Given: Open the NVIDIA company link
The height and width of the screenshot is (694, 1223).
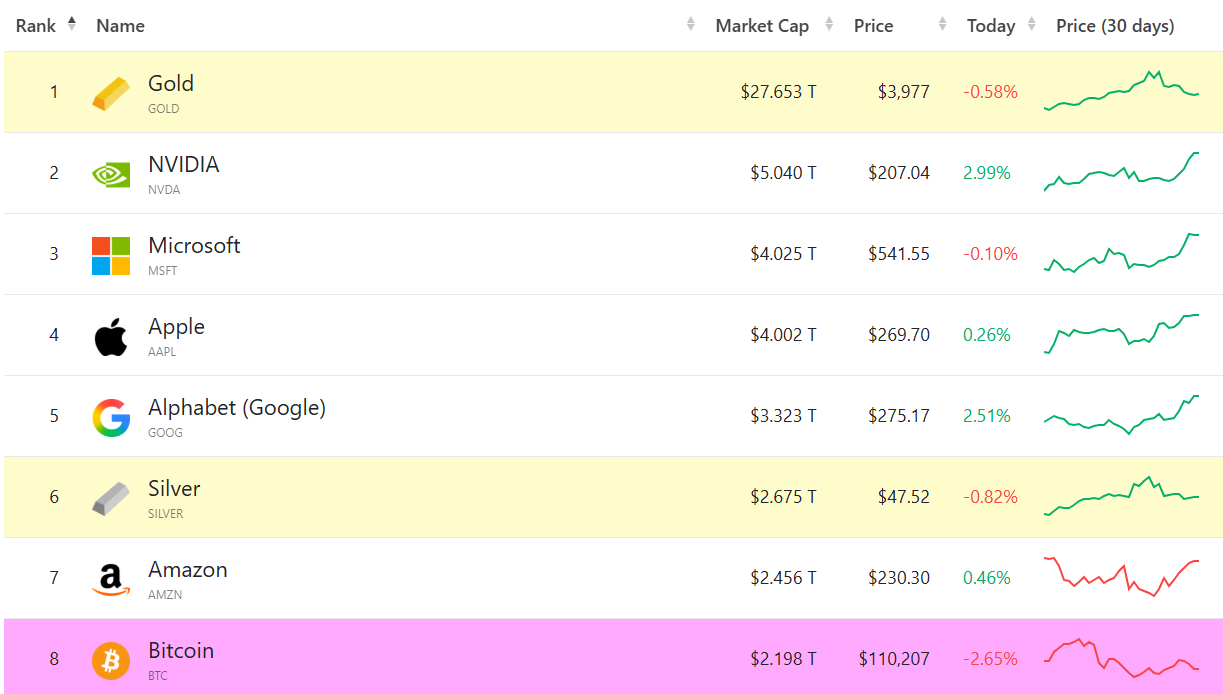Looking at the screenshot, I should click(184, 165).
